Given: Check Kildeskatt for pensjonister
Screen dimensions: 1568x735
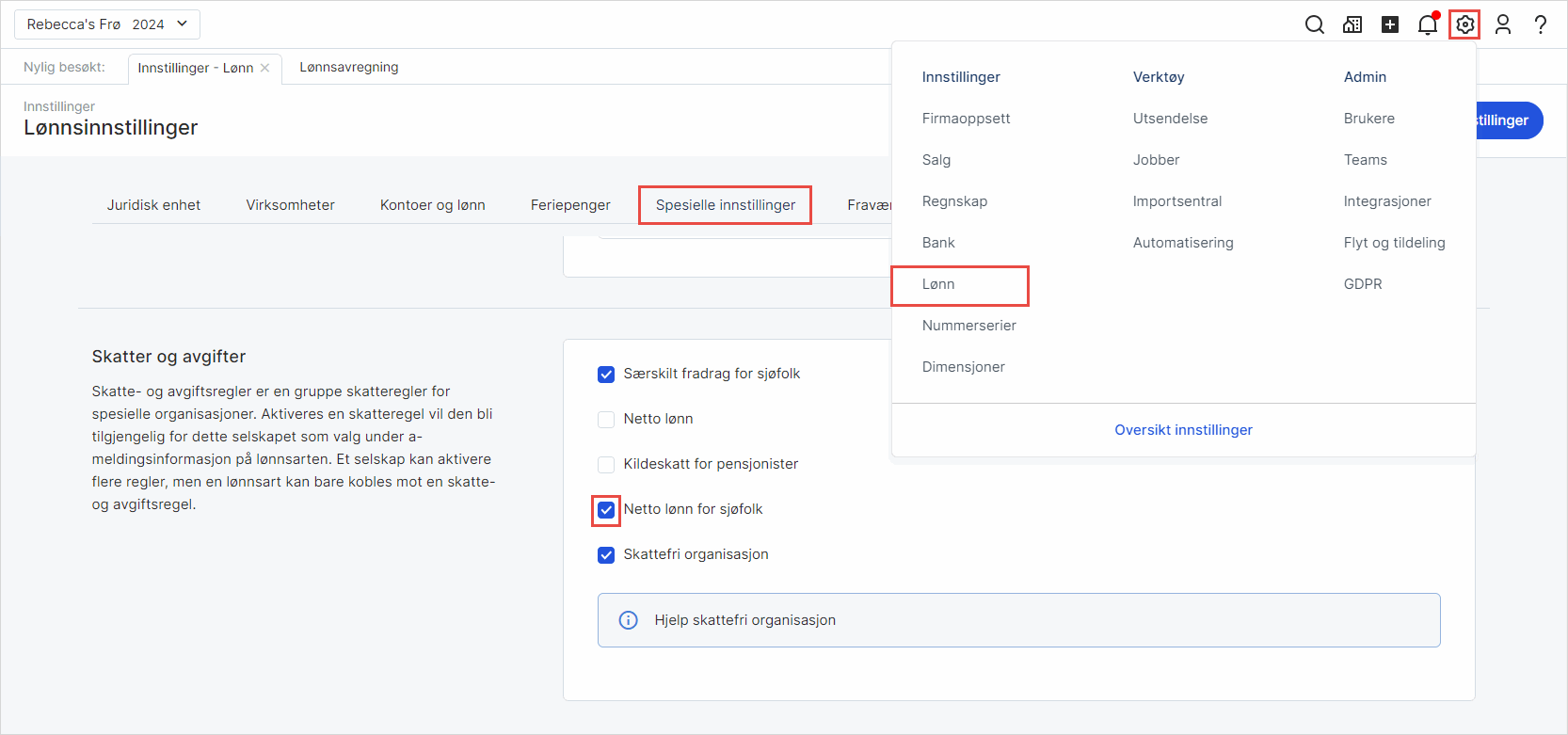Looking at the screenshot, I should click(606, 465).
